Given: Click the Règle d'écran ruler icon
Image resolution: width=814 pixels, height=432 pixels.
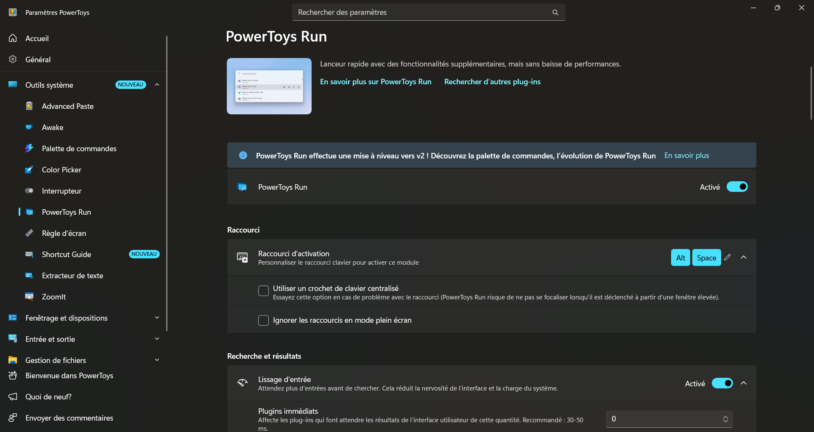Looking at the screenshot, I should [x=29, y=233].
